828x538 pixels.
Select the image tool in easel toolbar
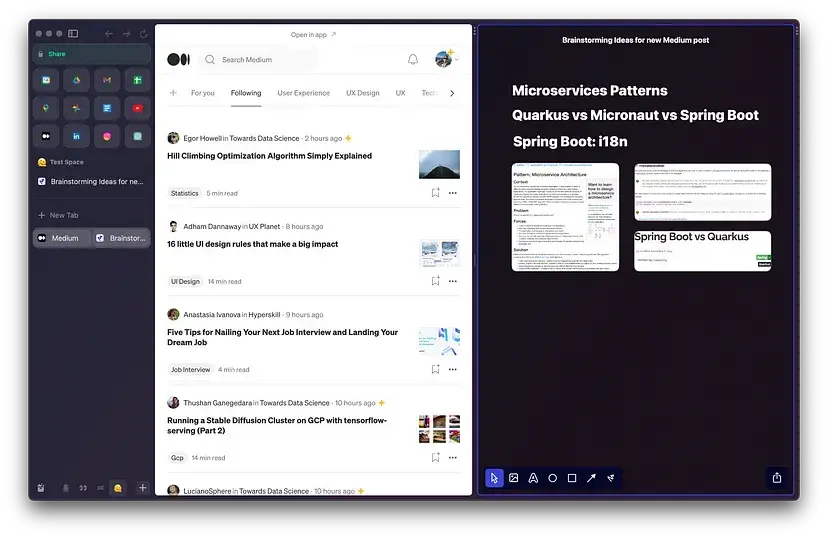(x=514, y=478)
